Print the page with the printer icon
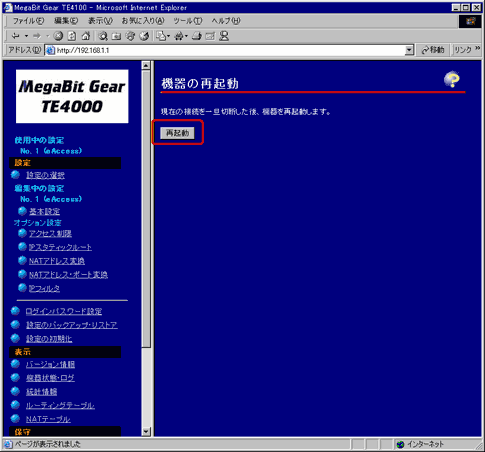 tap(197, 36)
